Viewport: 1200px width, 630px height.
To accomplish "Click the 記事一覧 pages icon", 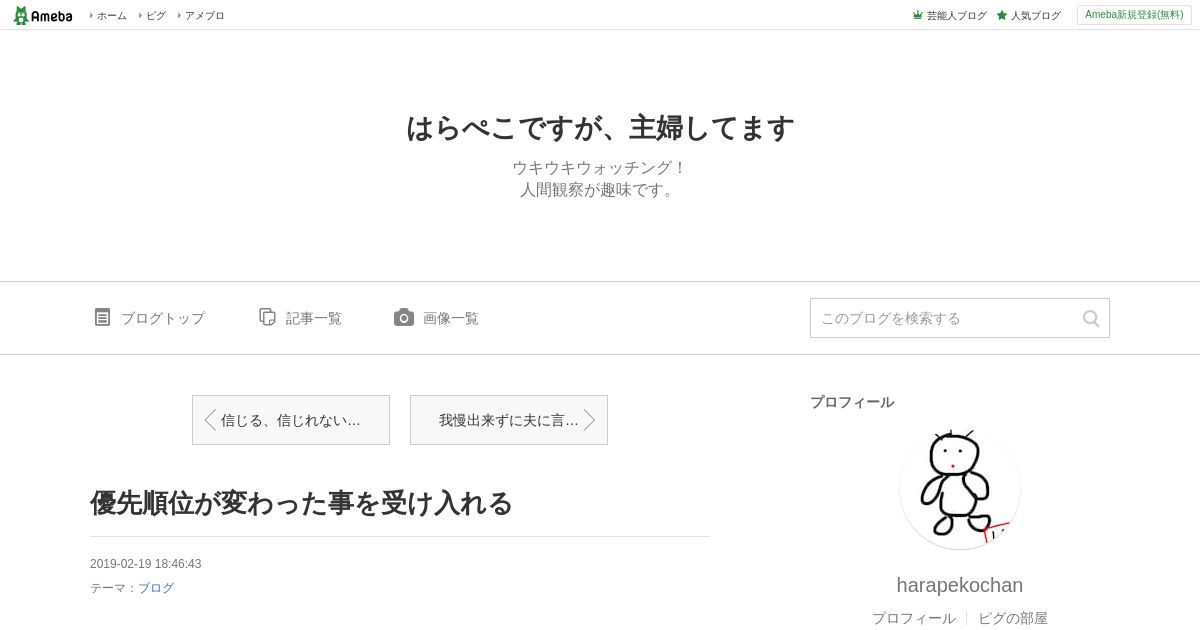I will (x=267, y=317).
